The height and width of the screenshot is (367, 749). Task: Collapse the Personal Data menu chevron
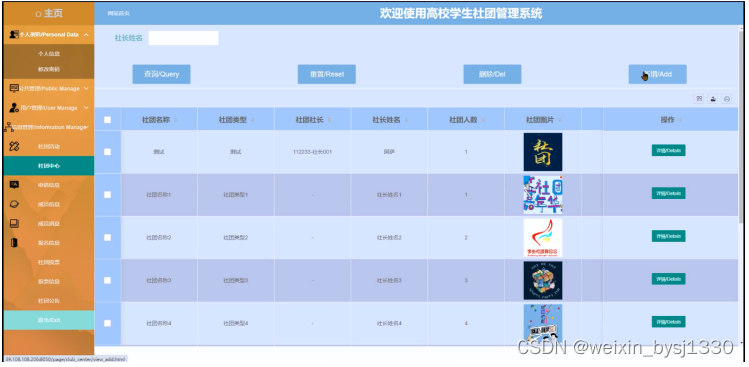86,34
